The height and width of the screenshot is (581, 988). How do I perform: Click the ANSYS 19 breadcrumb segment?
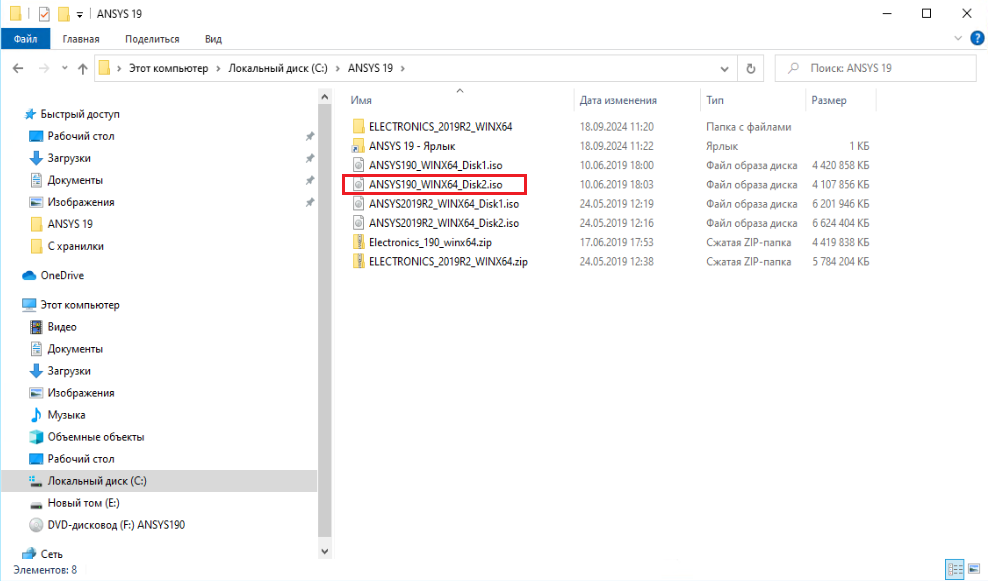point(370,68)
